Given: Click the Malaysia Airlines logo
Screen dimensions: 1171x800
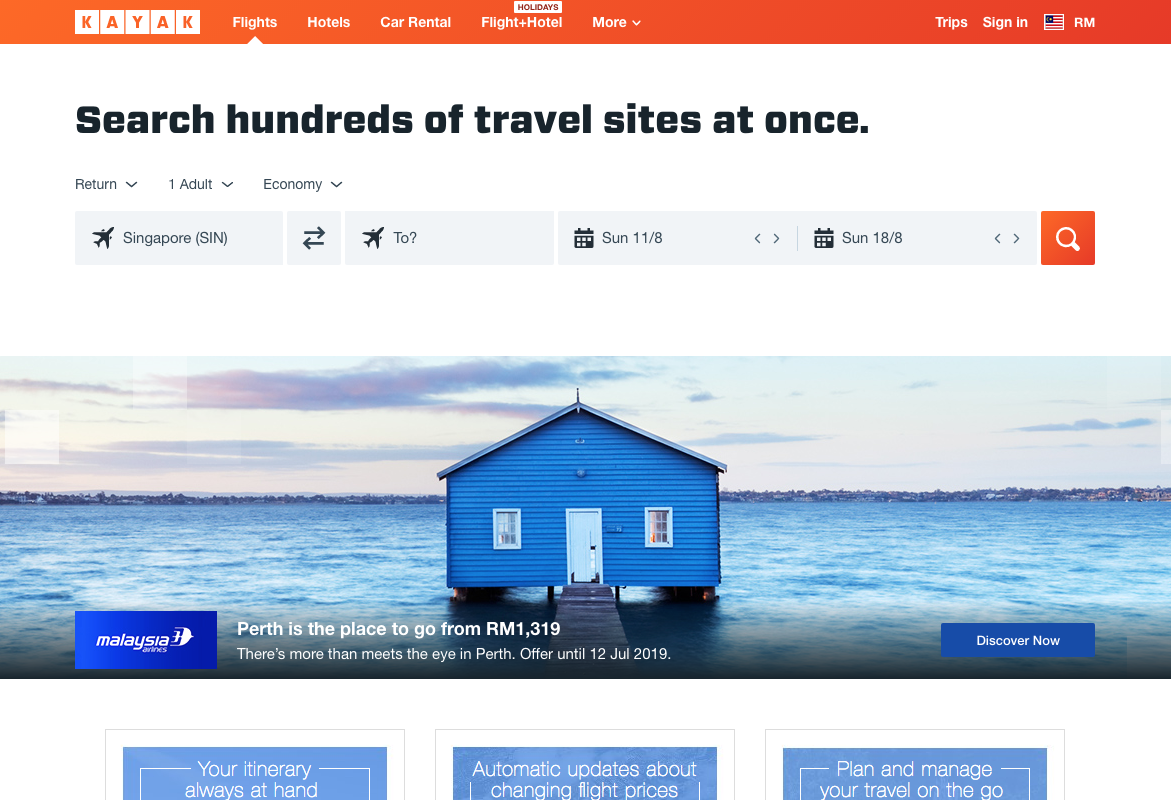Looking at the screenshot, I should tap(146, 639).
